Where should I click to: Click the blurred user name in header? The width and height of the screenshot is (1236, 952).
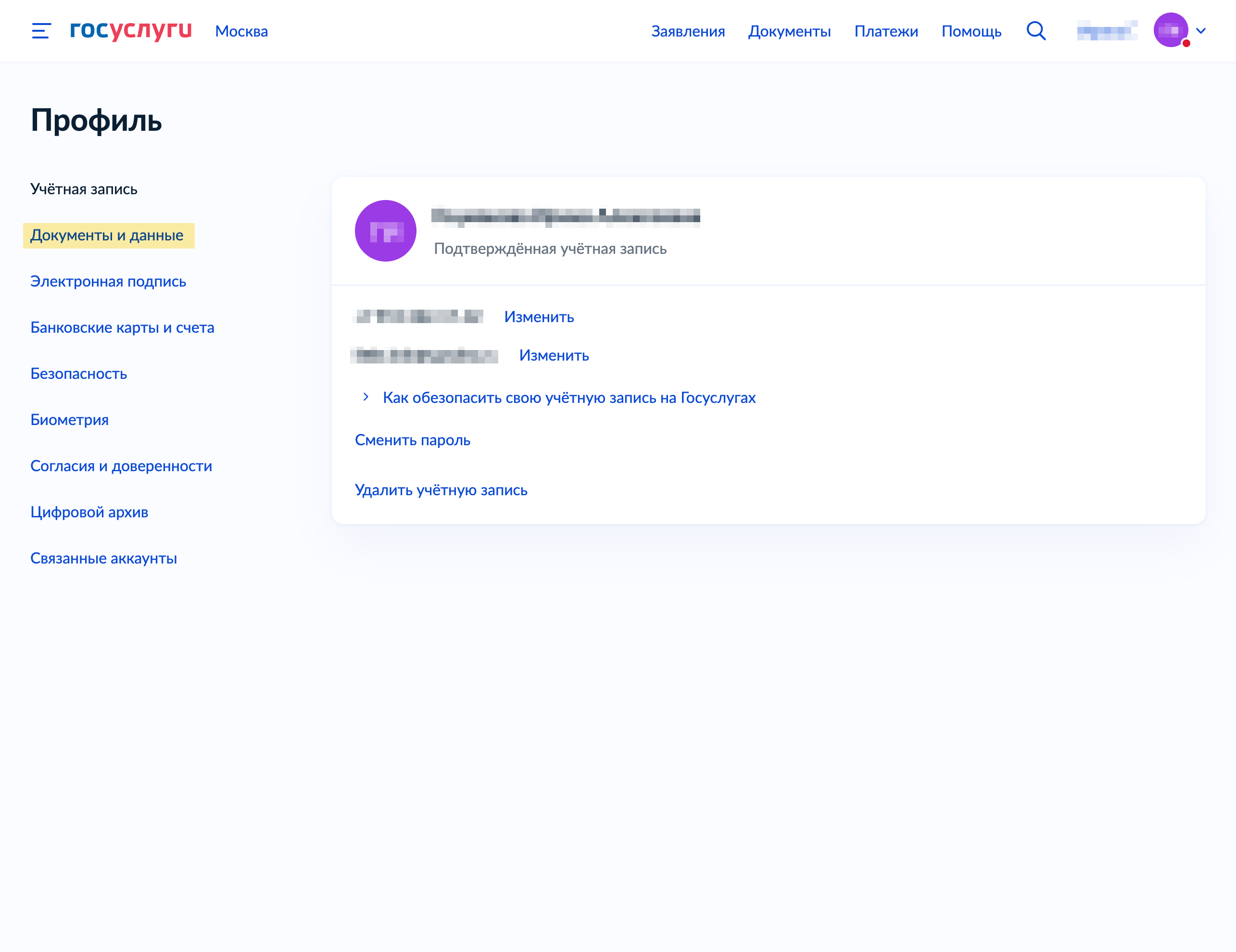[1107, 31]
